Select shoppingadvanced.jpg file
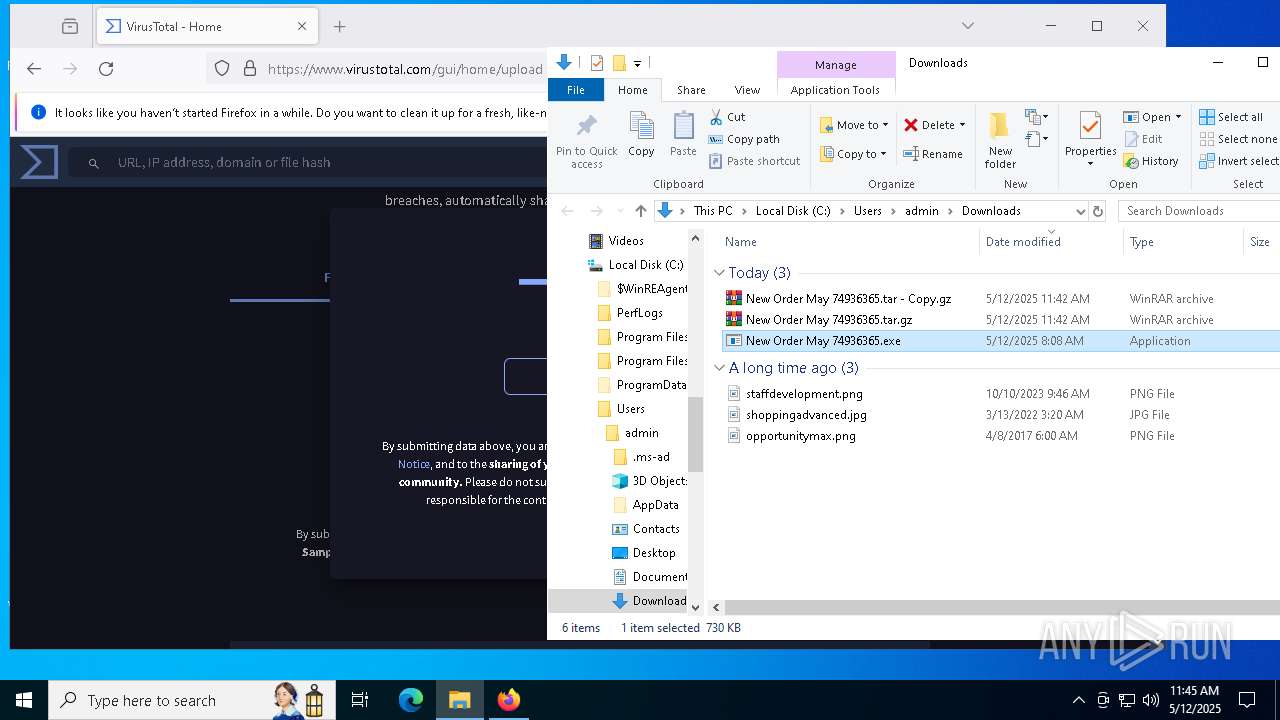The height and width of the screenshot is (720, 1280). [x=806, y=415]
